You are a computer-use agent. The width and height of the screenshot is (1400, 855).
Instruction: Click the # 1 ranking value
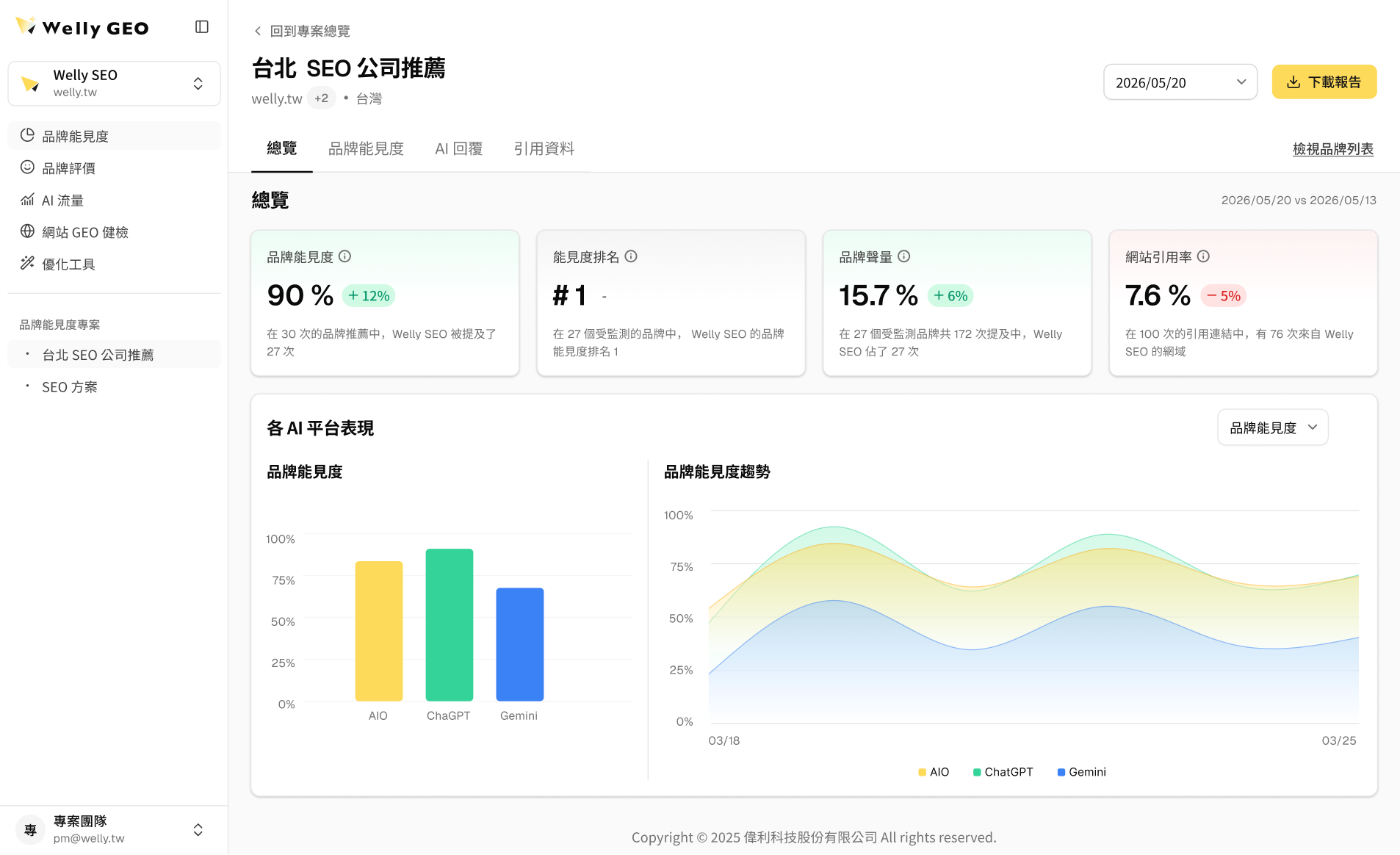[570, 295]
